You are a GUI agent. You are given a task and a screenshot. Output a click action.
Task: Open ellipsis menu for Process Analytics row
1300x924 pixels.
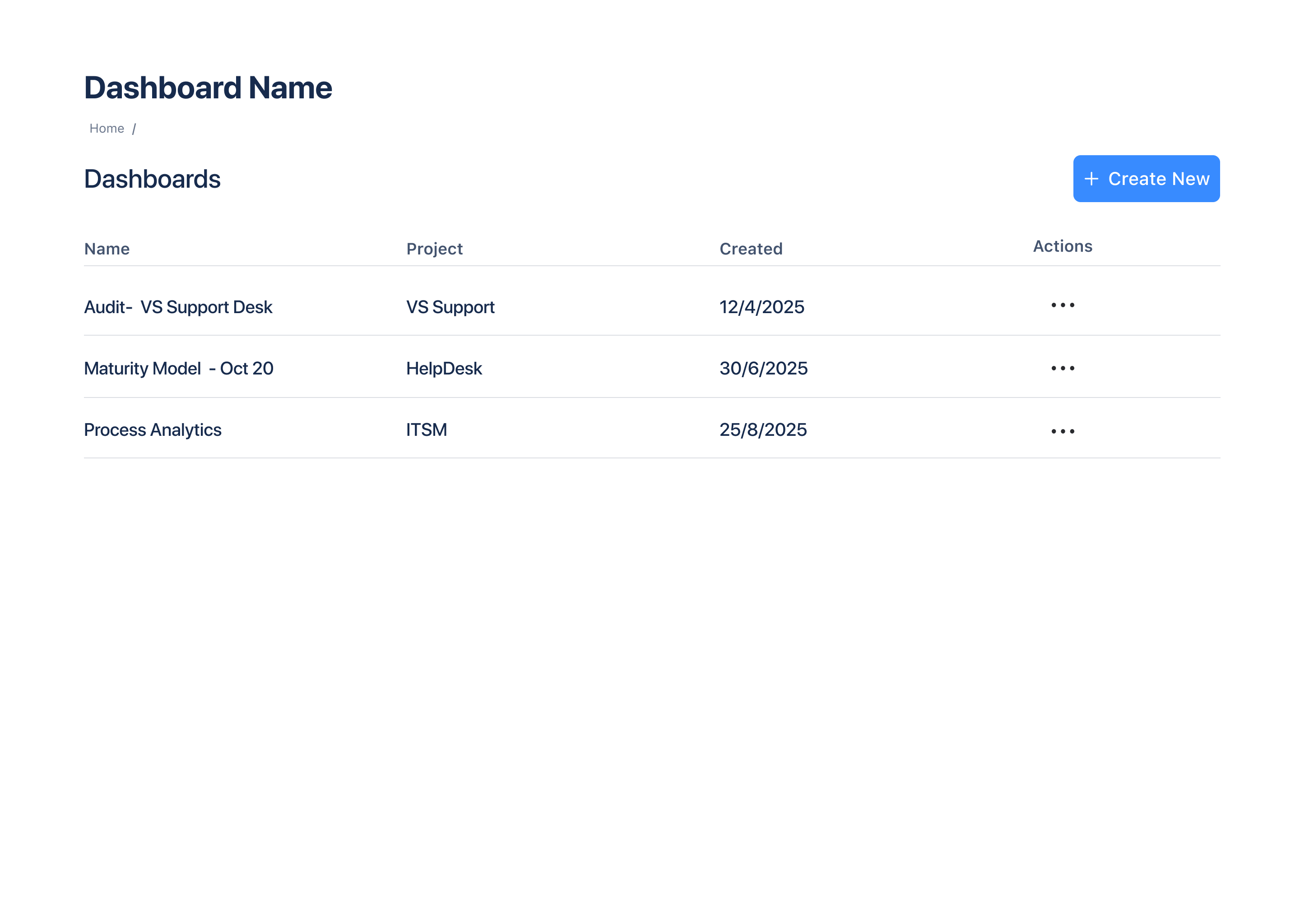tap(1062, 431)
